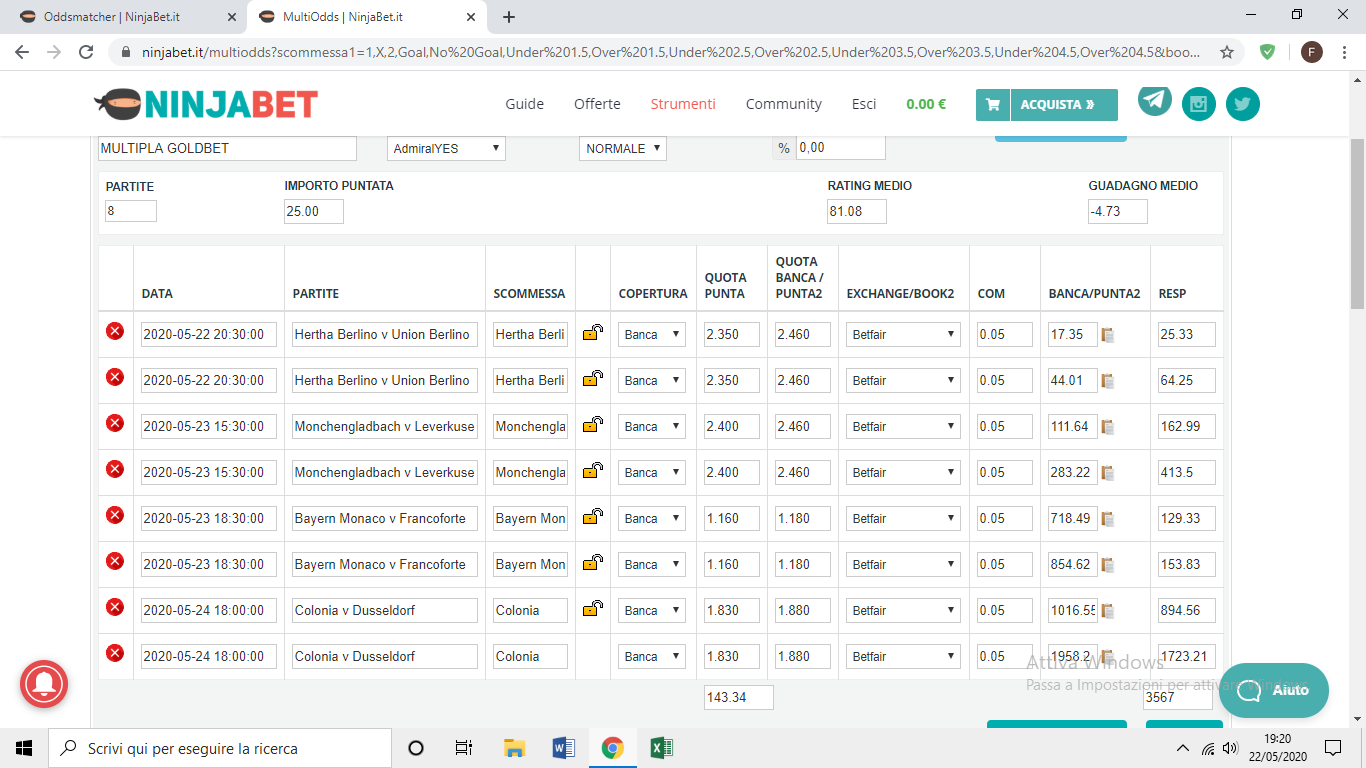Open the Strumenti menu
The width and height of the screenshot is (1366, 768).
[x=683, y=104]
